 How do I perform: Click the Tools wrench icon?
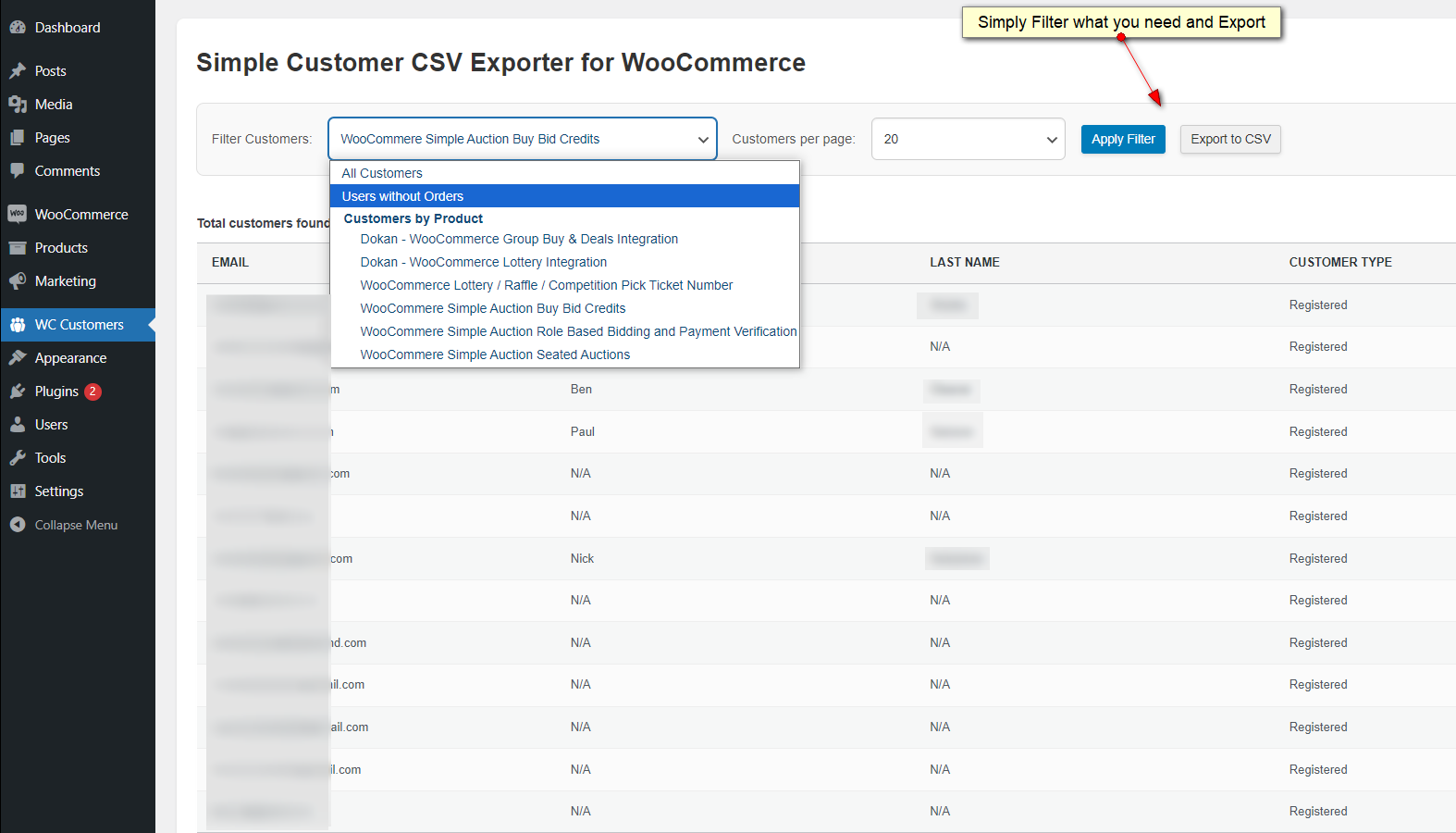tap(18, 458)
